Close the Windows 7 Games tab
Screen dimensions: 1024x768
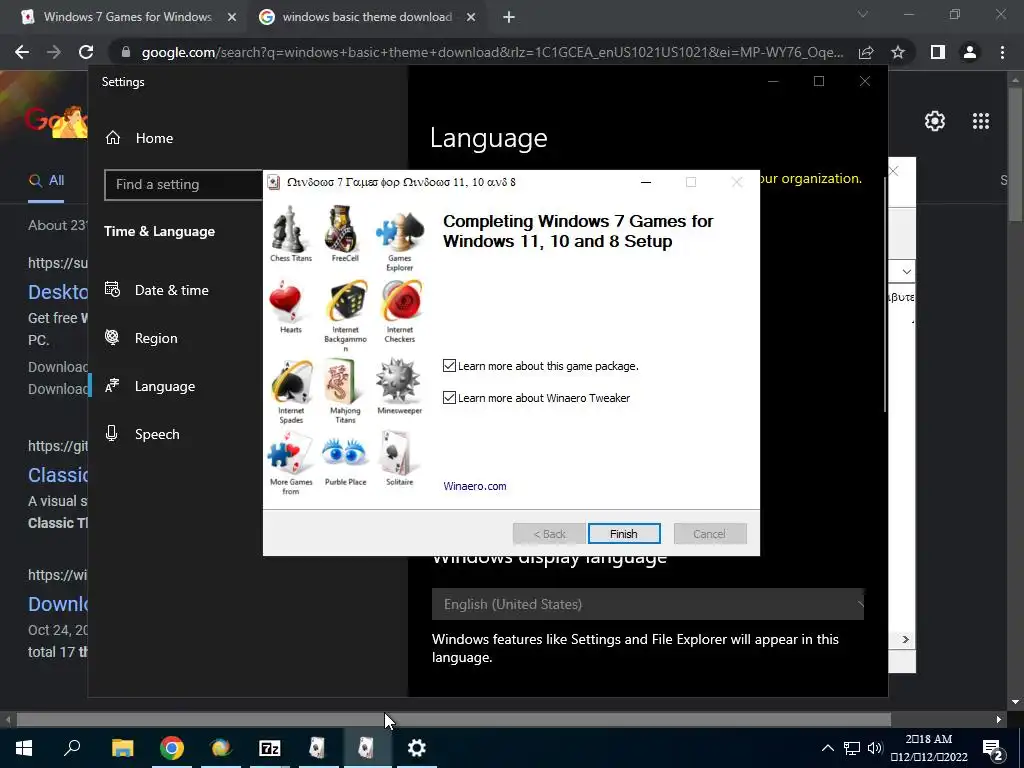(x=231, y=17)
